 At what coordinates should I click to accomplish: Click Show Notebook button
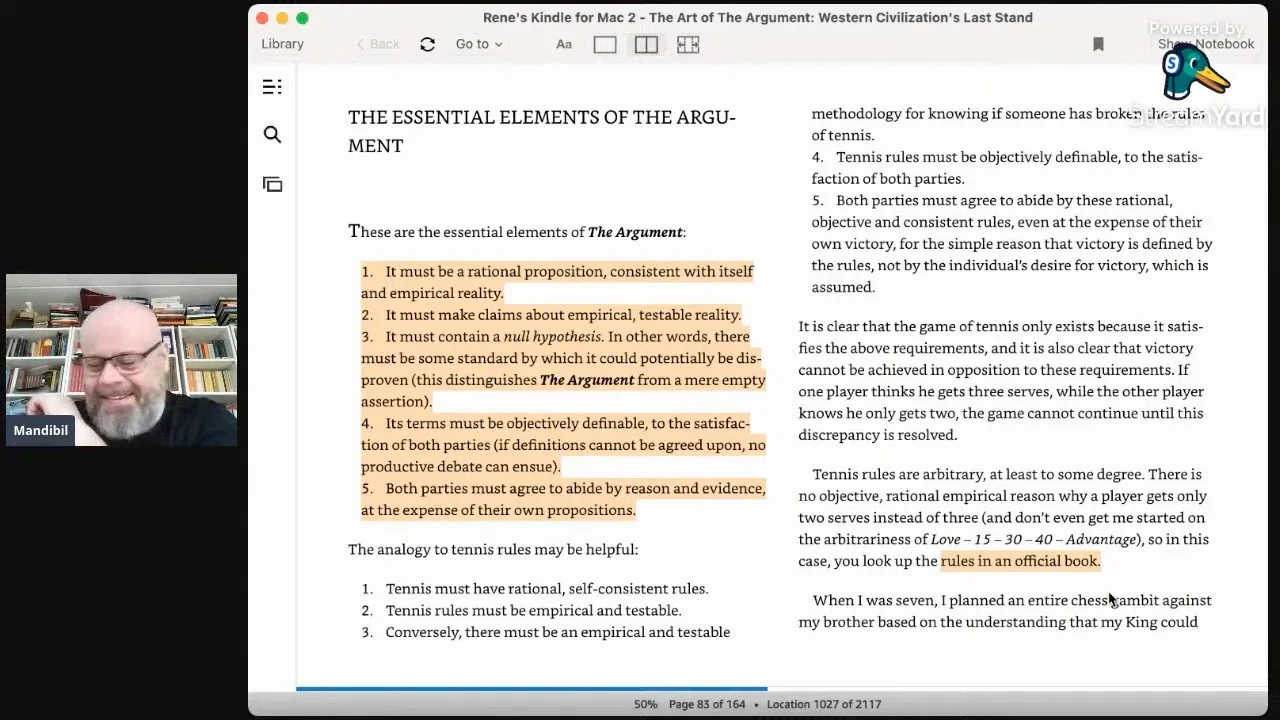pos(1206,44)
